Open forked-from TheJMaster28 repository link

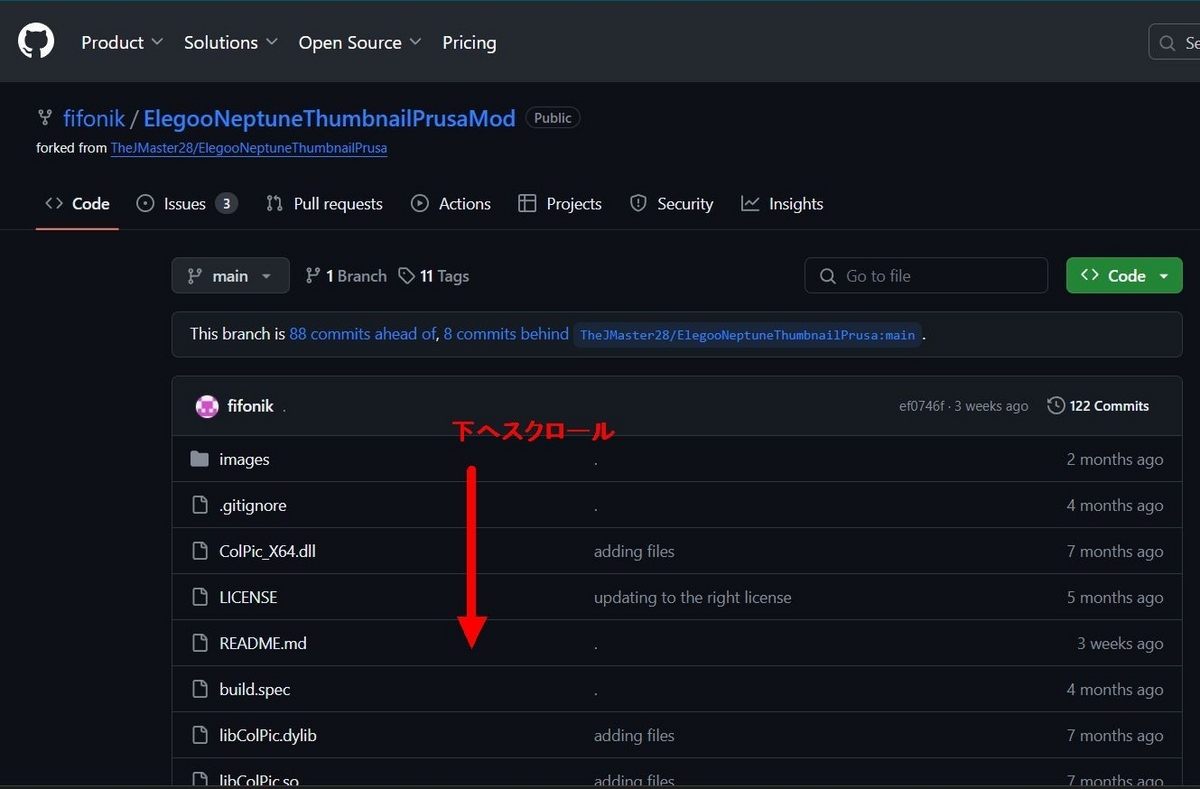pyautogui.click(x=249, y=148)
